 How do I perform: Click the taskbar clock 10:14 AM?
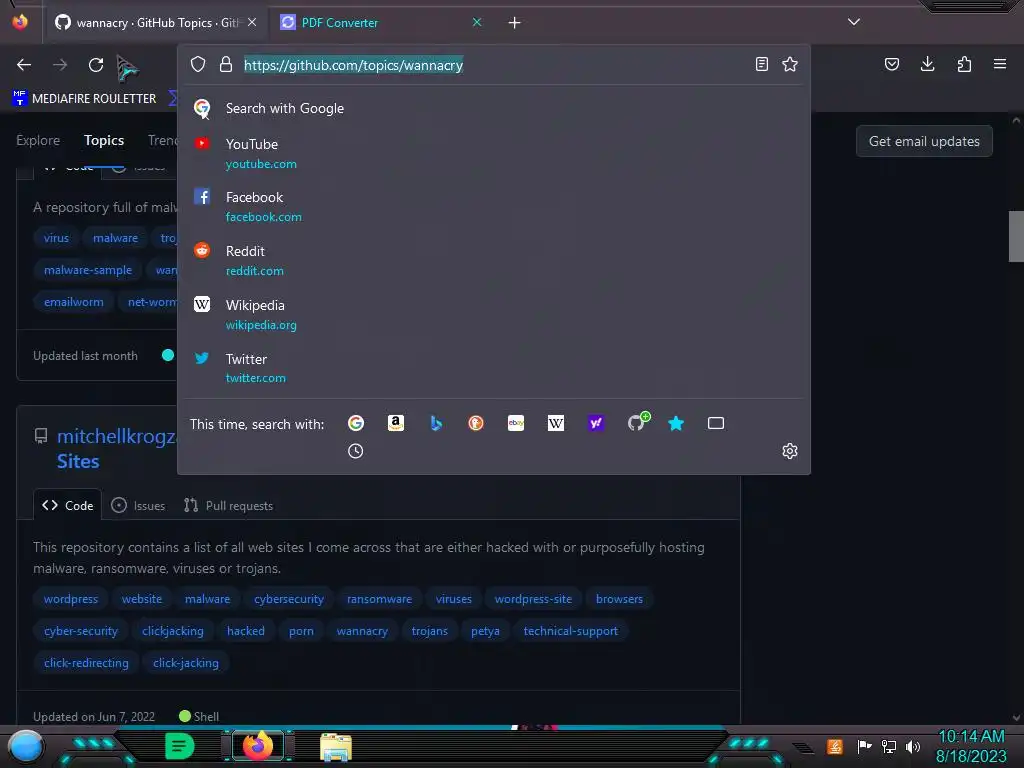point(971,737)
